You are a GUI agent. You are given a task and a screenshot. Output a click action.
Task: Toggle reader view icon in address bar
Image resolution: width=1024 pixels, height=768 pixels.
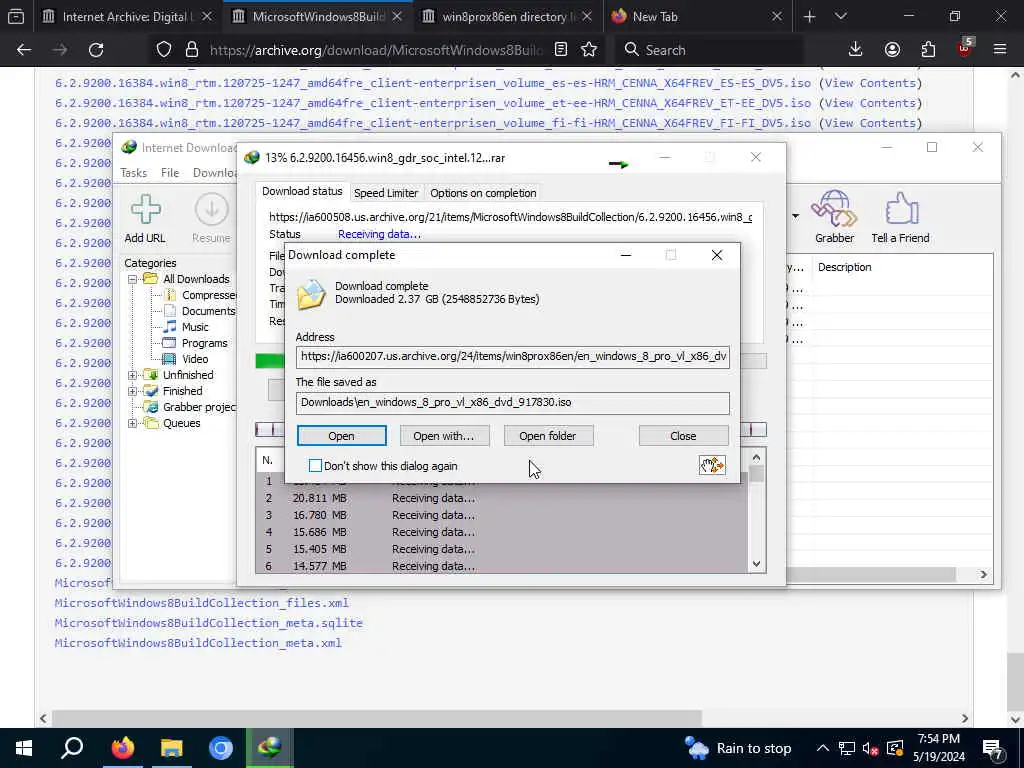(561, 50)
